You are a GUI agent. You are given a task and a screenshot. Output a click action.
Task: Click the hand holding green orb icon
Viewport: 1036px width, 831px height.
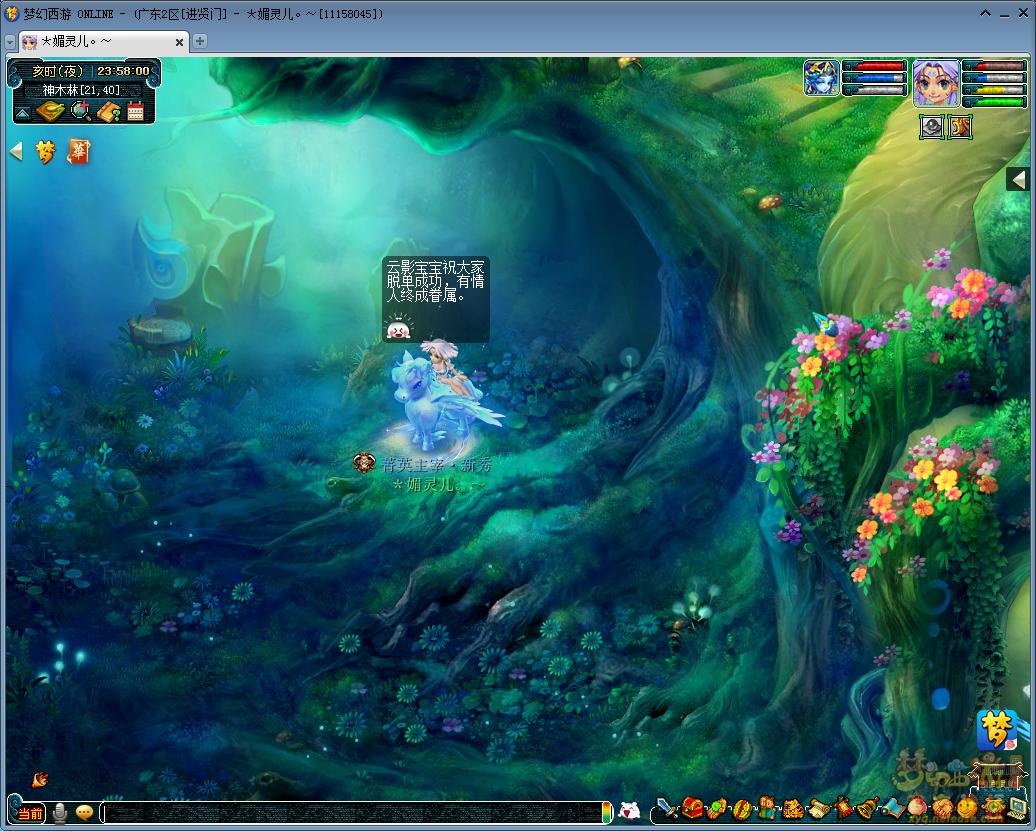click(718, 808)
